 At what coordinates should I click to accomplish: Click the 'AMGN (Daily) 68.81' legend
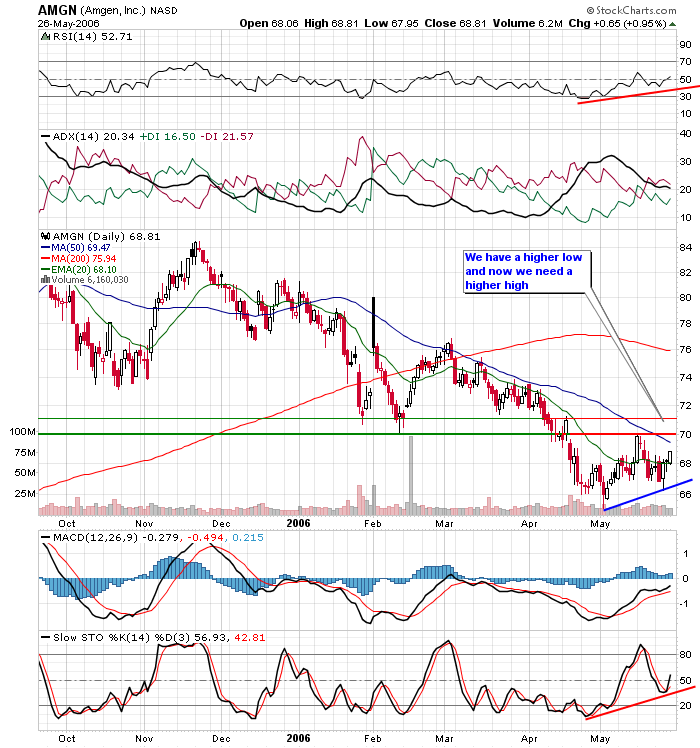pos(106,237)
